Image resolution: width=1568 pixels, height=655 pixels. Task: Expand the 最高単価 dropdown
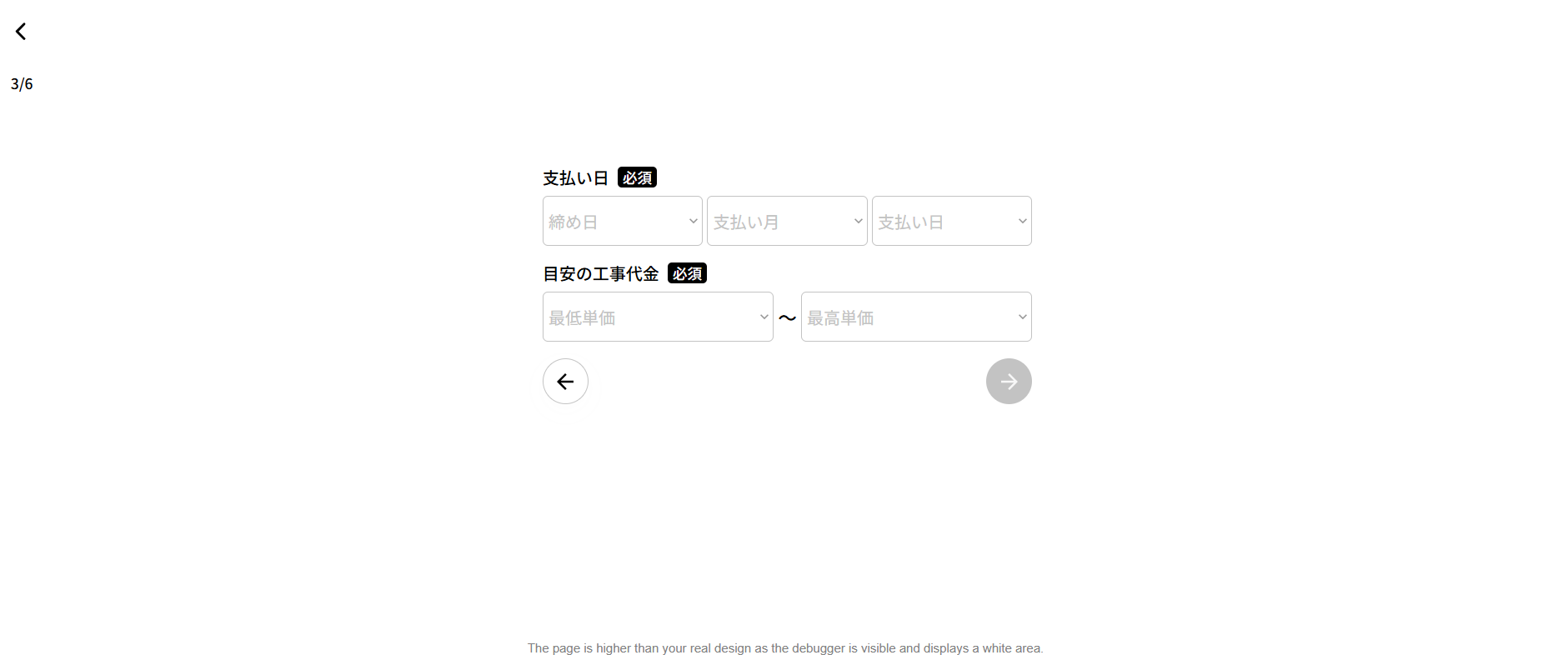916,317
